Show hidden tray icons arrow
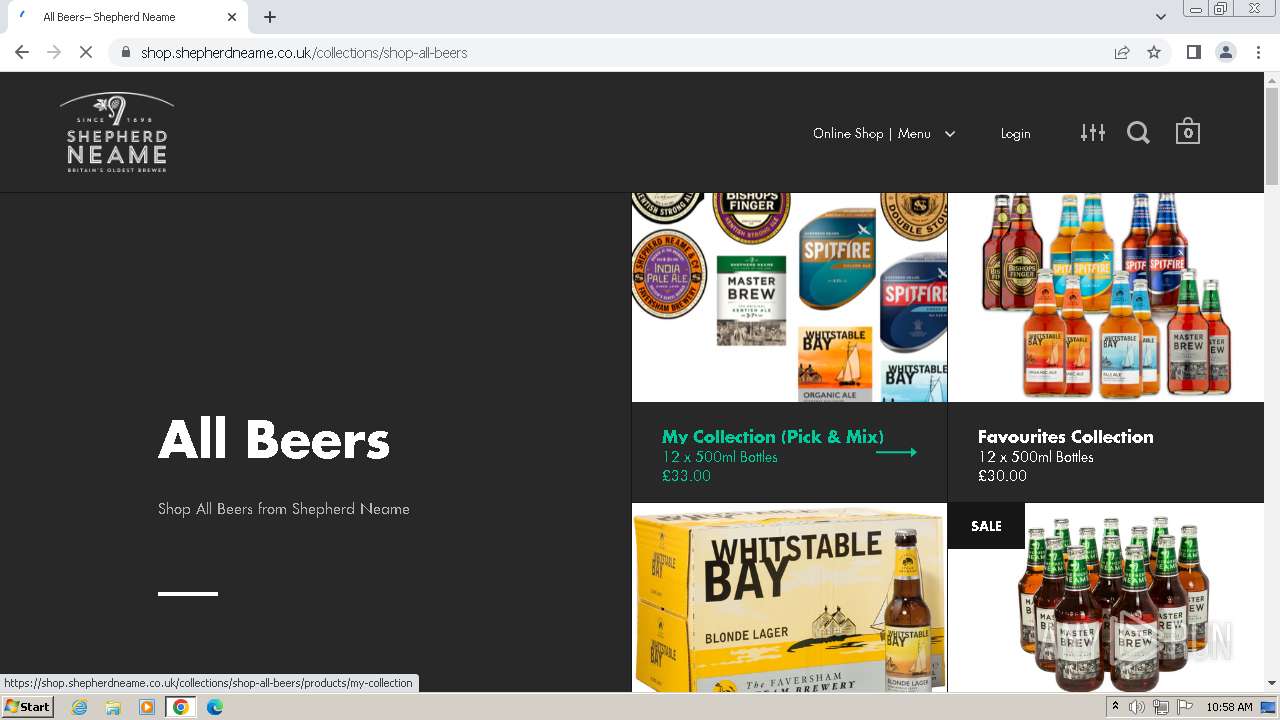 pos(1115,706)
